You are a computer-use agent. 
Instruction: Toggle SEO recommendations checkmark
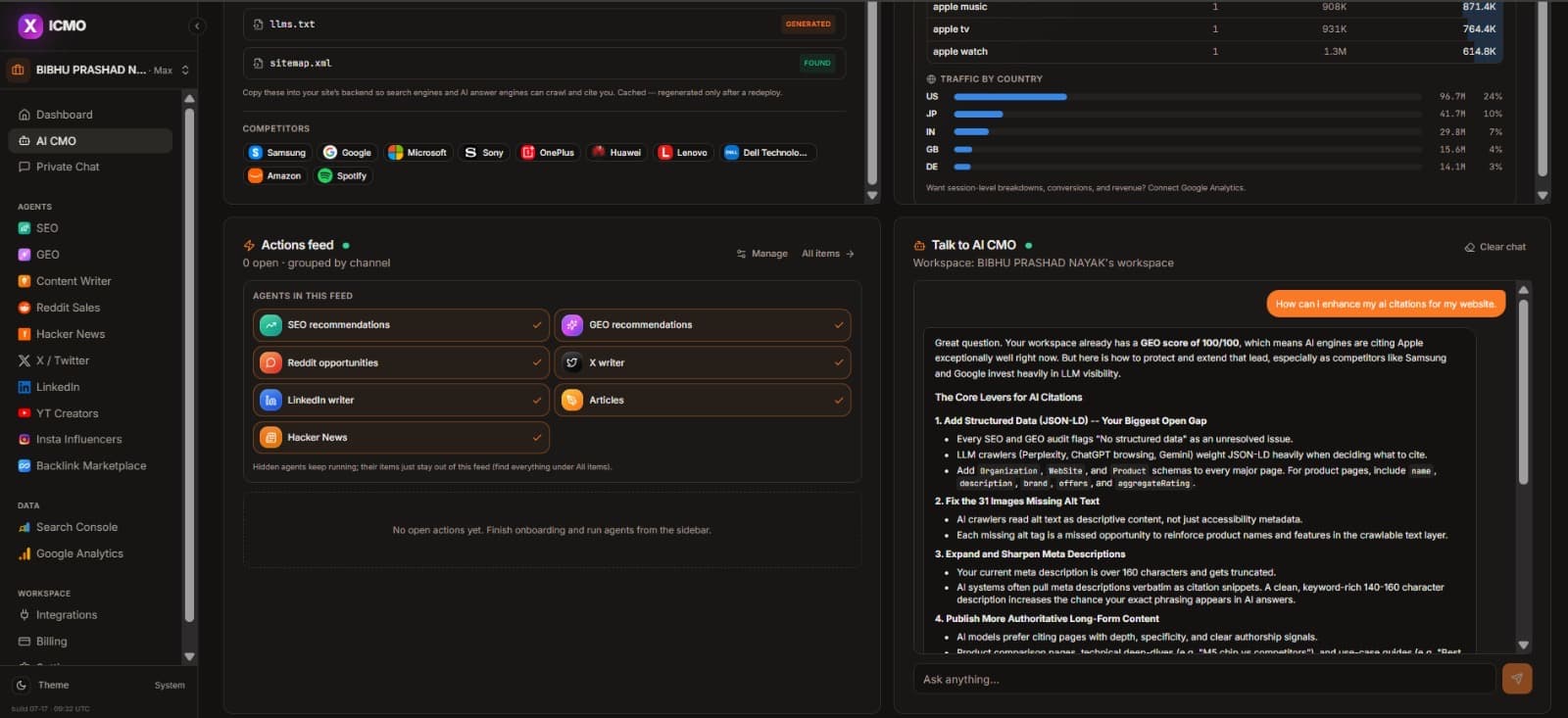[x=537, y=325]
